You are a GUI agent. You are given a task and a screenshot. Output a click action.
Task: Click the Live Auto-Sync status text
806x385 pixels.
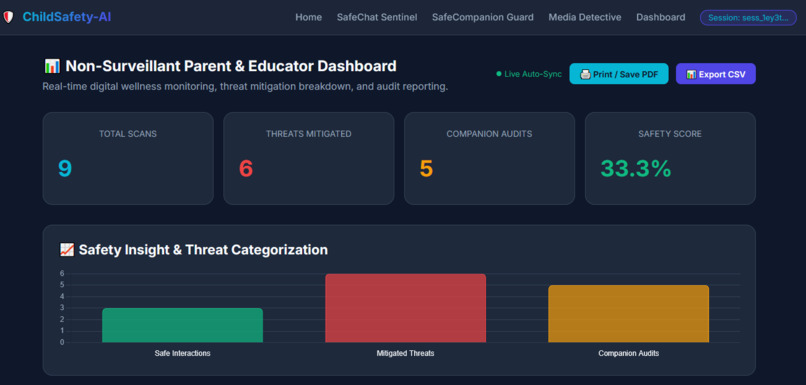pos(533,74)
